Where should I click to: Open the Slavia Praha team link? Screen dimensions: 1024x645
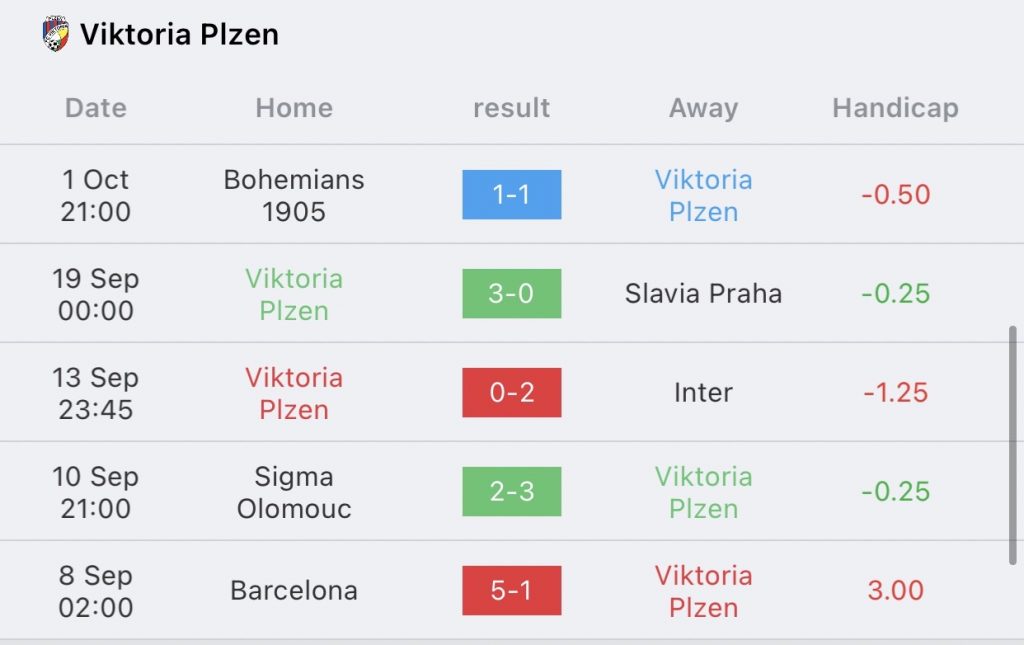click(x=703, y=294)
